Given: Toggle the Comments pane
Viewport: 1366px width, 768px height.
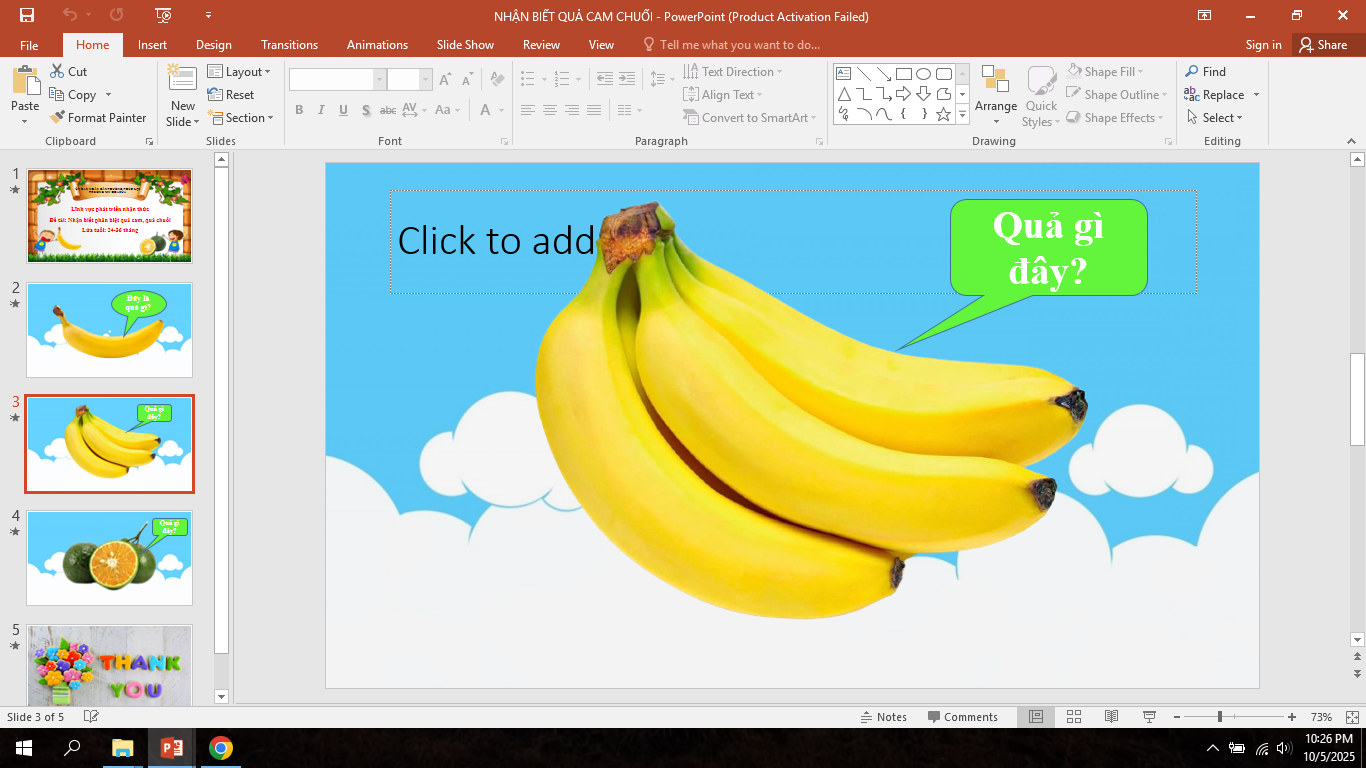Looking at the screenshot, I should click(962, 717).
